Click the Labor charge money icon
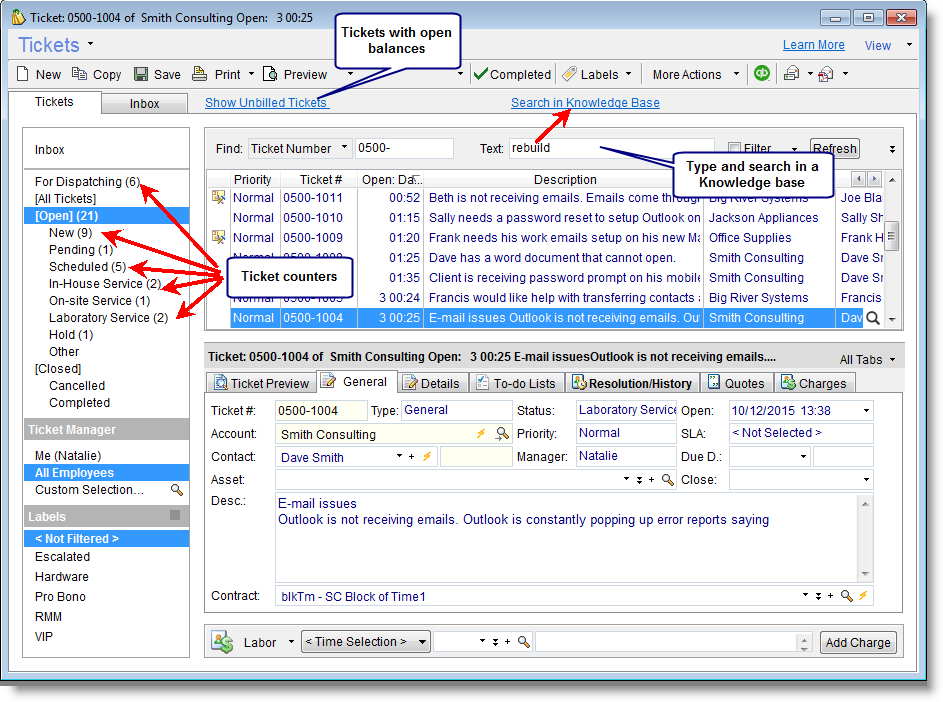 click(x=222, y=642)
